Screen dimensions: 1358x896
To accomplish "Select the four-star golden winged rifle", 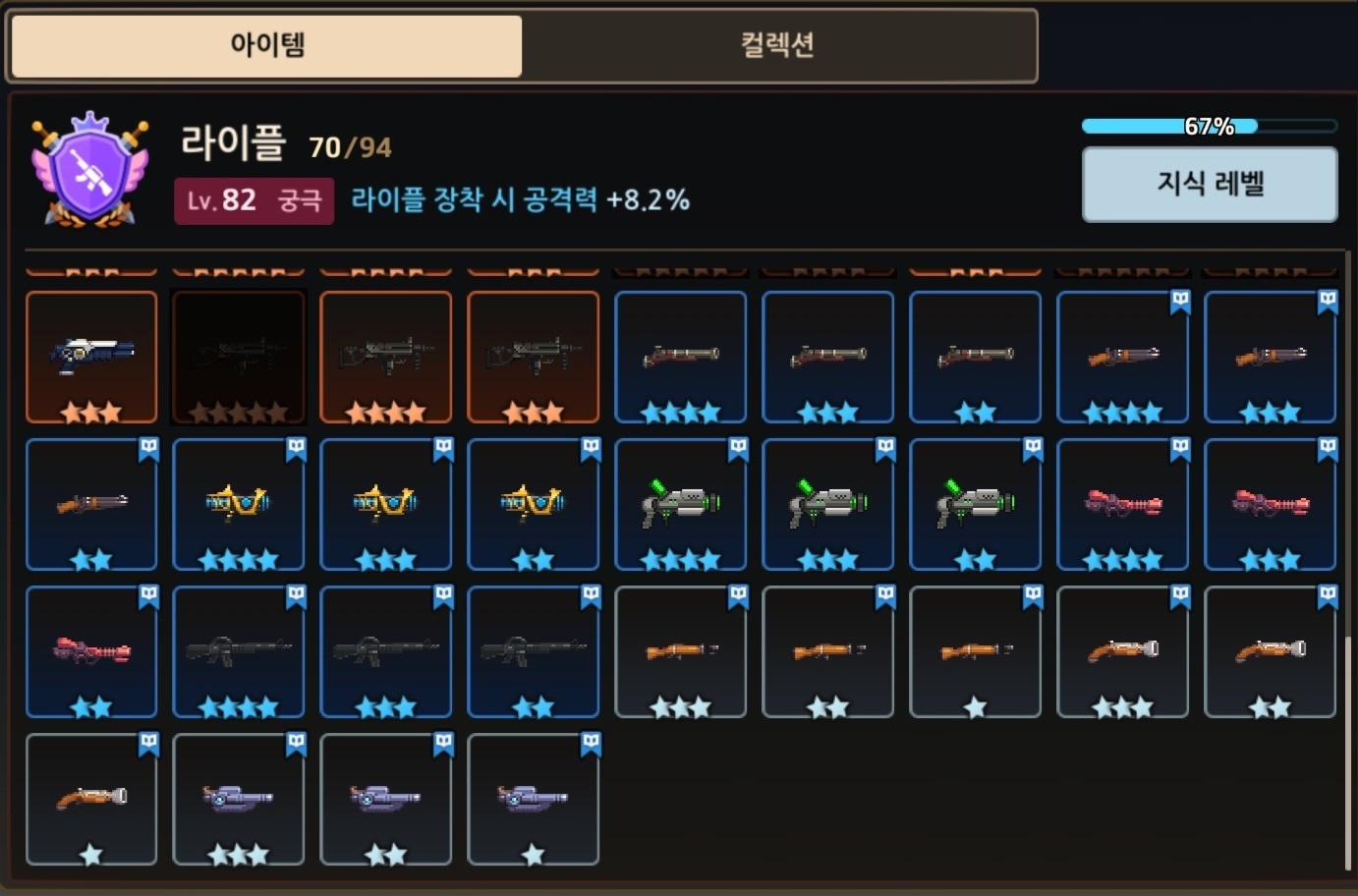I will tap(239, 505).
